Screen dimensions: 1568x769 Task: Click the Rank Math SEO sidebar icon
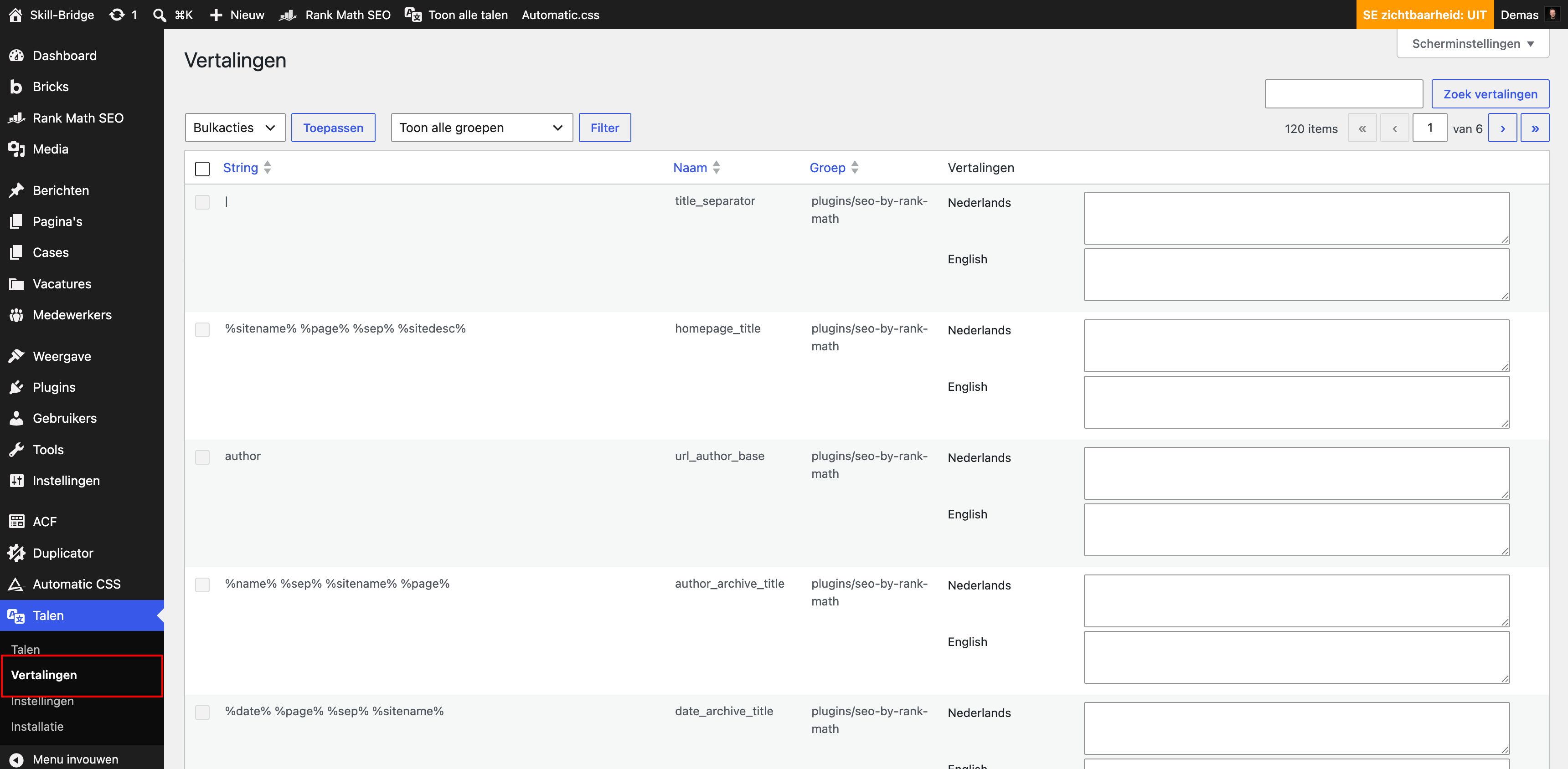[16, 118]
